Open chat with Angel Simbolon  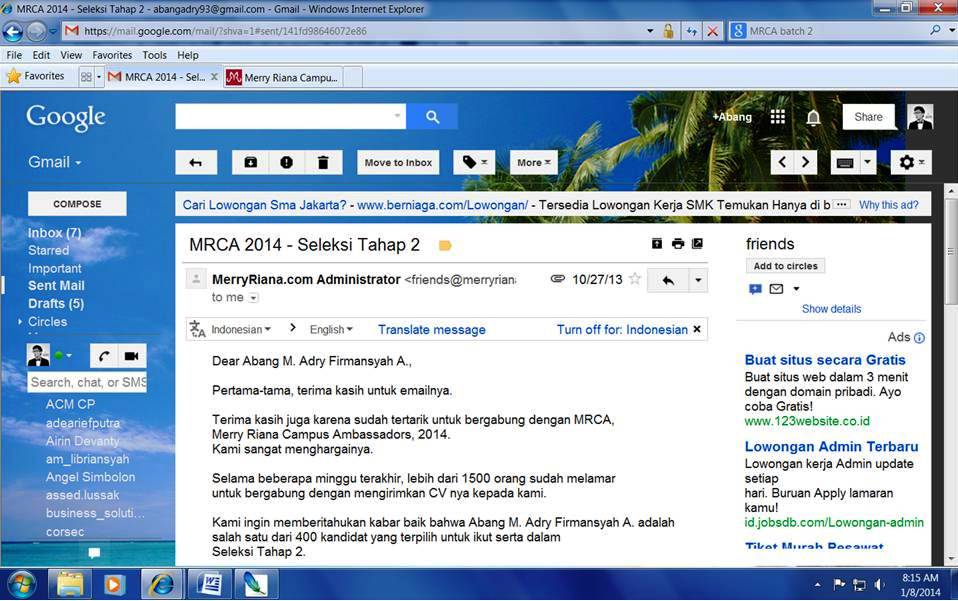coord(90,477)
